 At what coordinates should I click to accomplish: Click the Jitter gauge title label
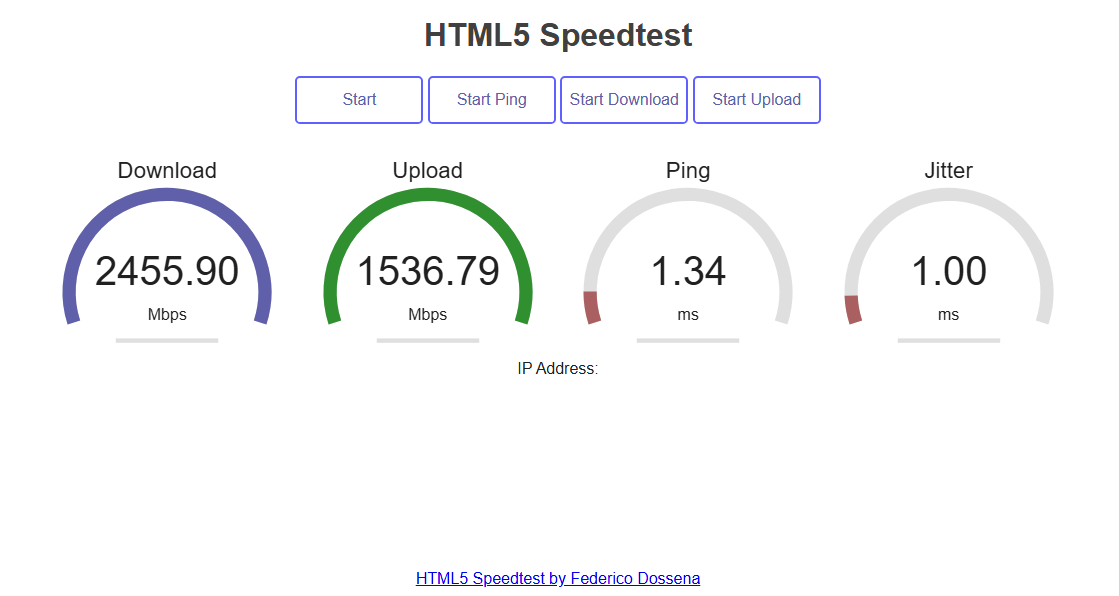[948, 171]
